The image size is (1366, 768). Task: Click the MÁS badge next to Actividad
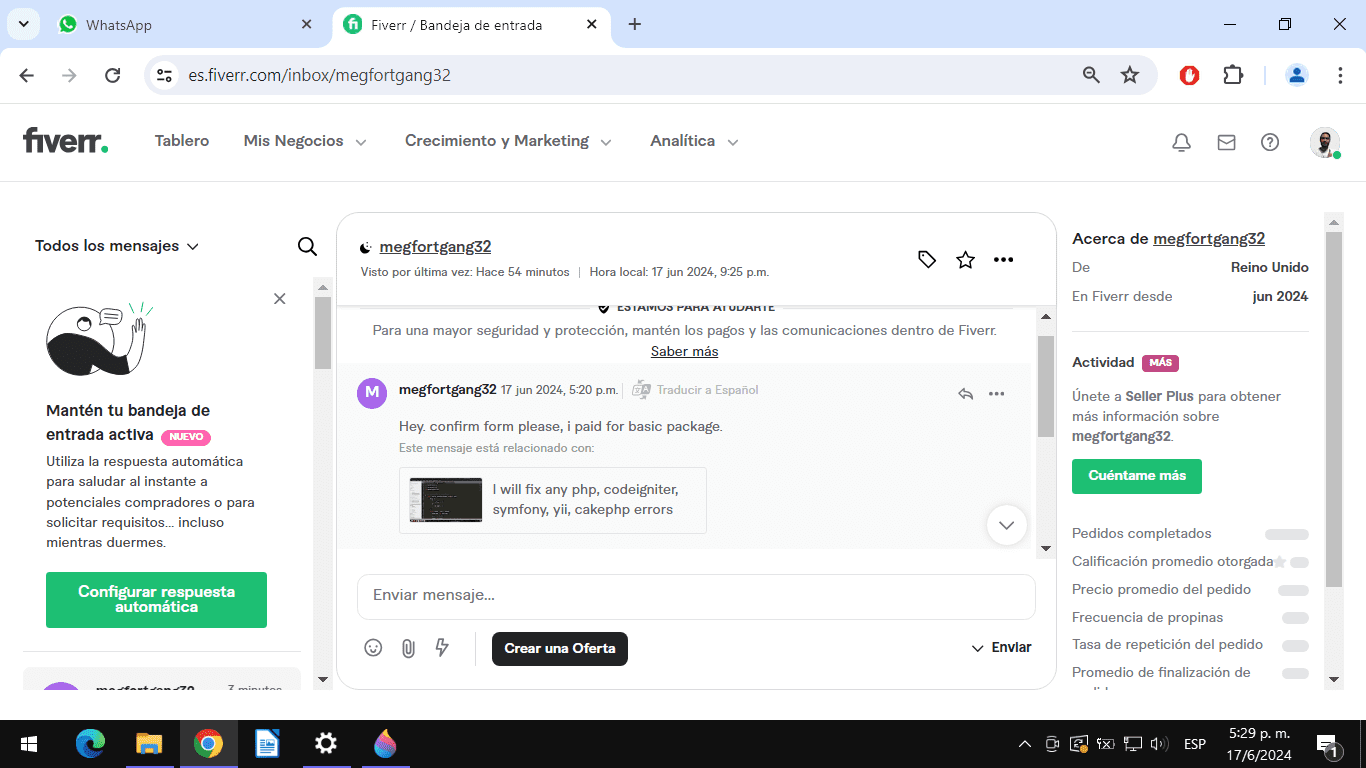pyautogui.click(x=1160, y=363)
